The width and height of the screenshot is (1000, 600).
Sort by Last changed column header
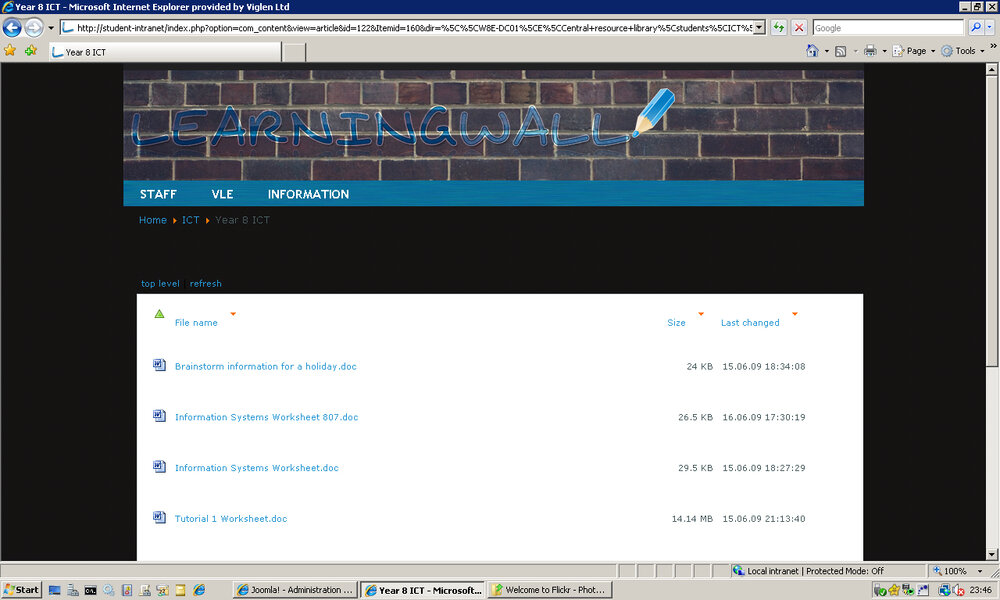click(x=750, y=323)
